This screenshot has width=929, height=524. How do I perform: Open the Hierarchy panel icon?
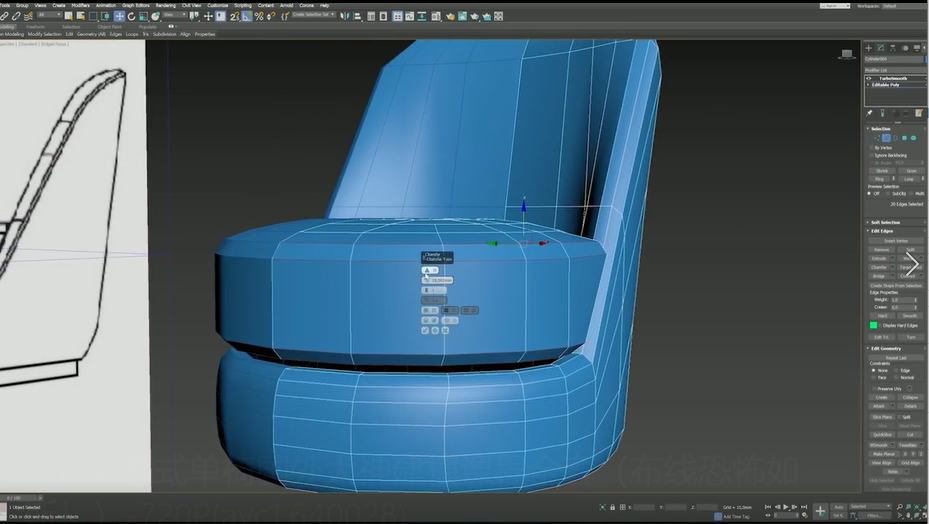tap(893, 47)
